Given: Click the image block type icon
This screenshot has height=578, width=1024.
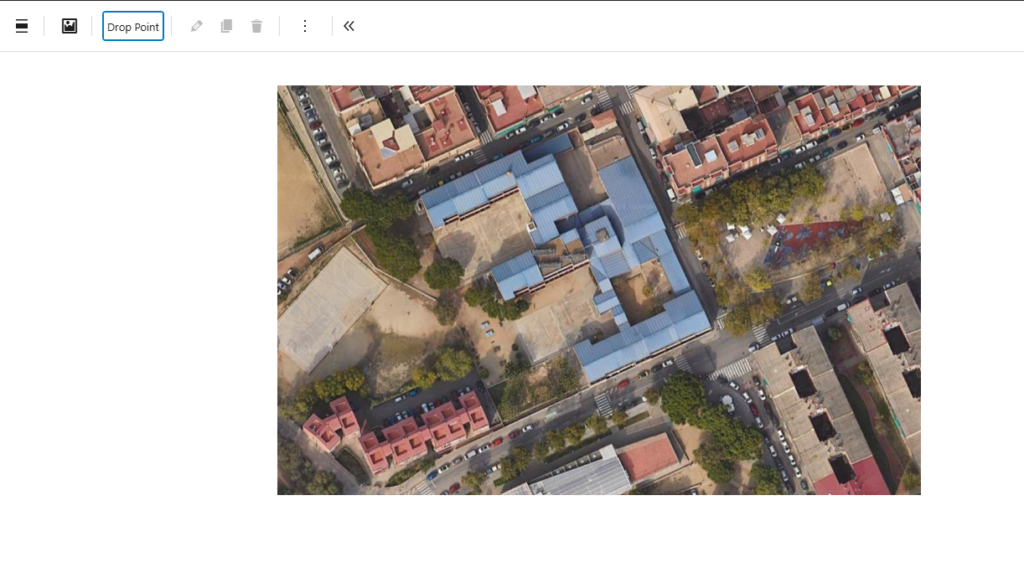Looking at the screenshot, I should 69,26.
